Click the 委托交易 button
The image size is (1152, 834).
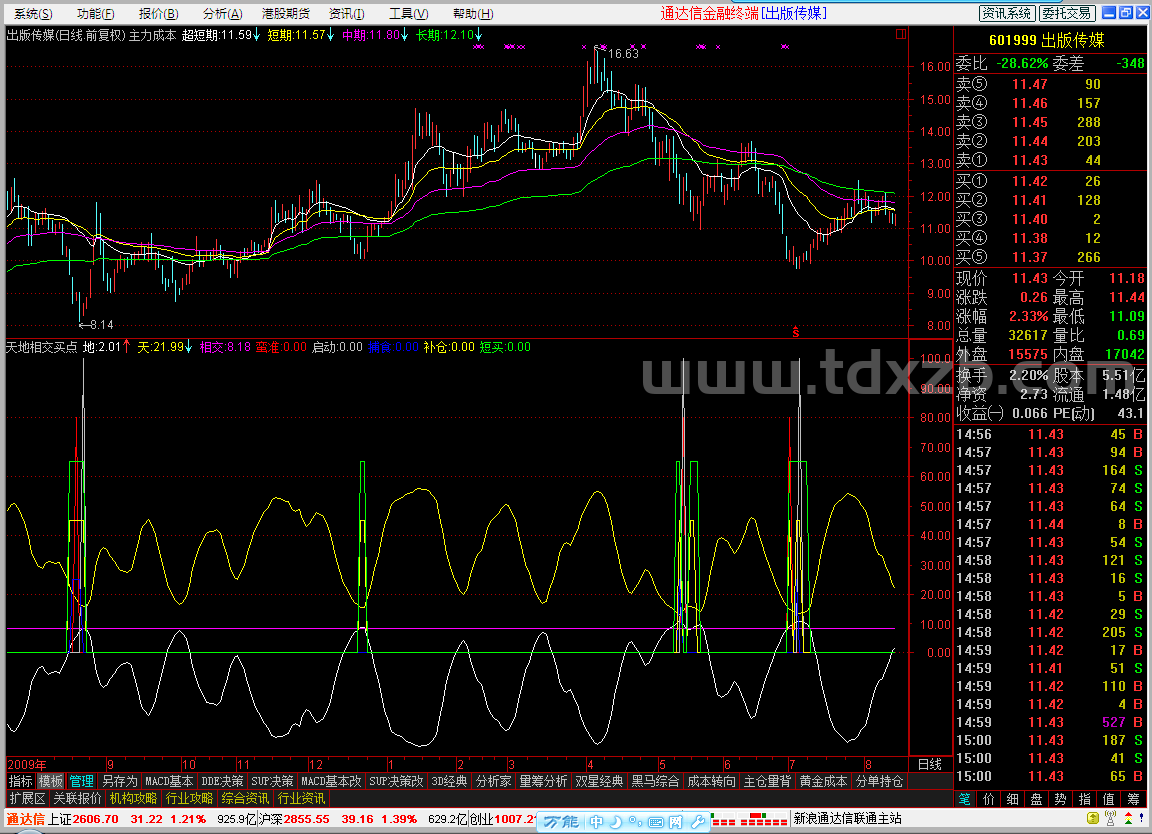[x=1068, y=13]
